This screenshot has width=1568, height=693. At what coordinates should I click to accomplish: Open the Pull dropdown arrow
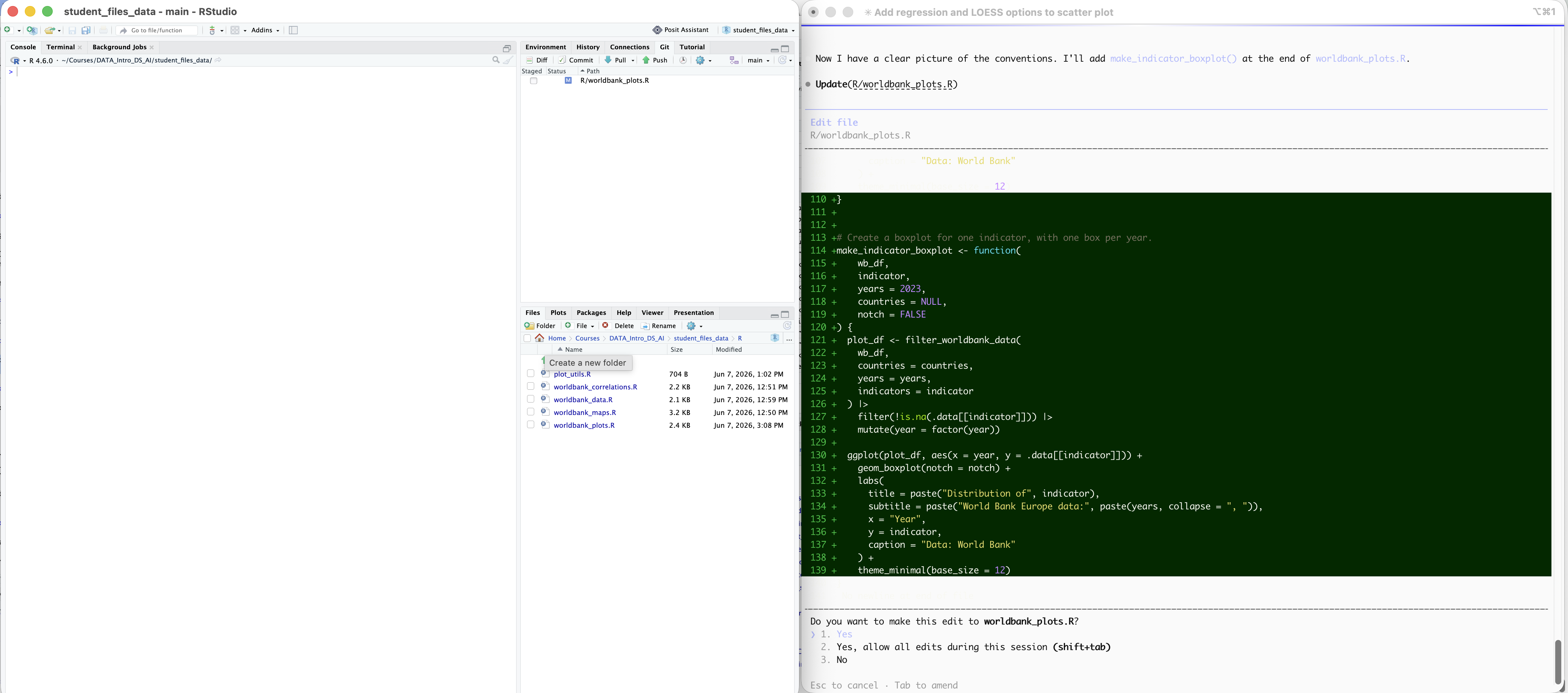[x=633, y=60]
